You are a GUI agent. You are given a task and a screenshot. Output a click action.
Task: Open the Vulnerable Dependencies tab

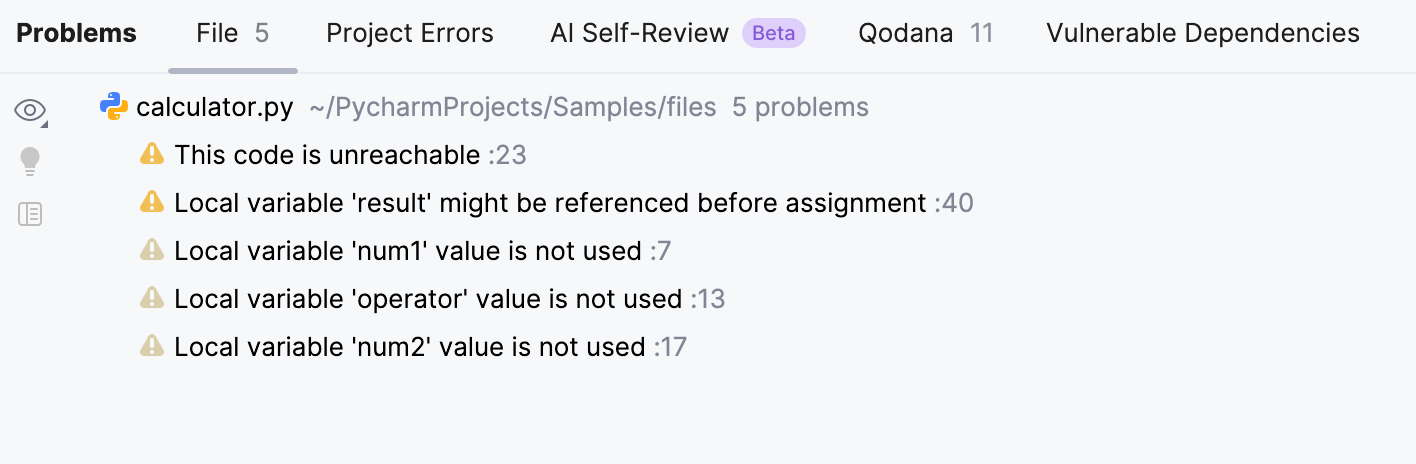point(1203,33)
